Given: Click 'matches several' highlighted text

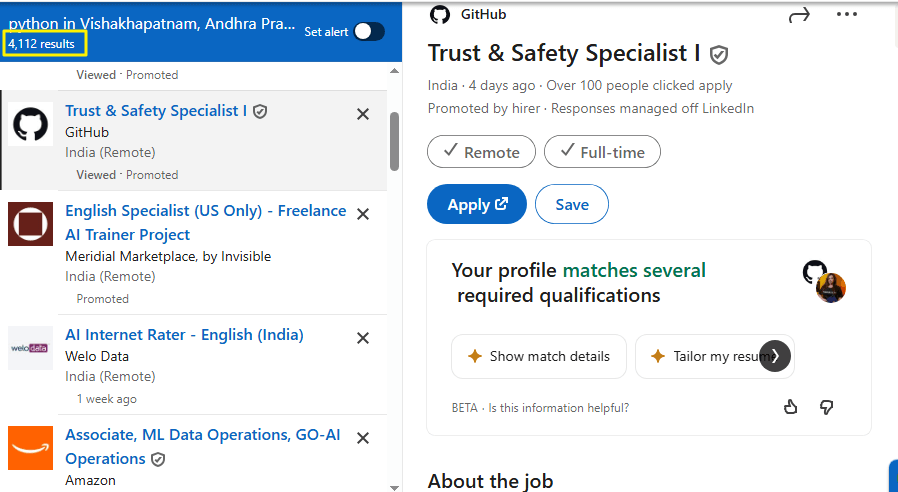Looking at the screenshot, I should coord(634,270).
